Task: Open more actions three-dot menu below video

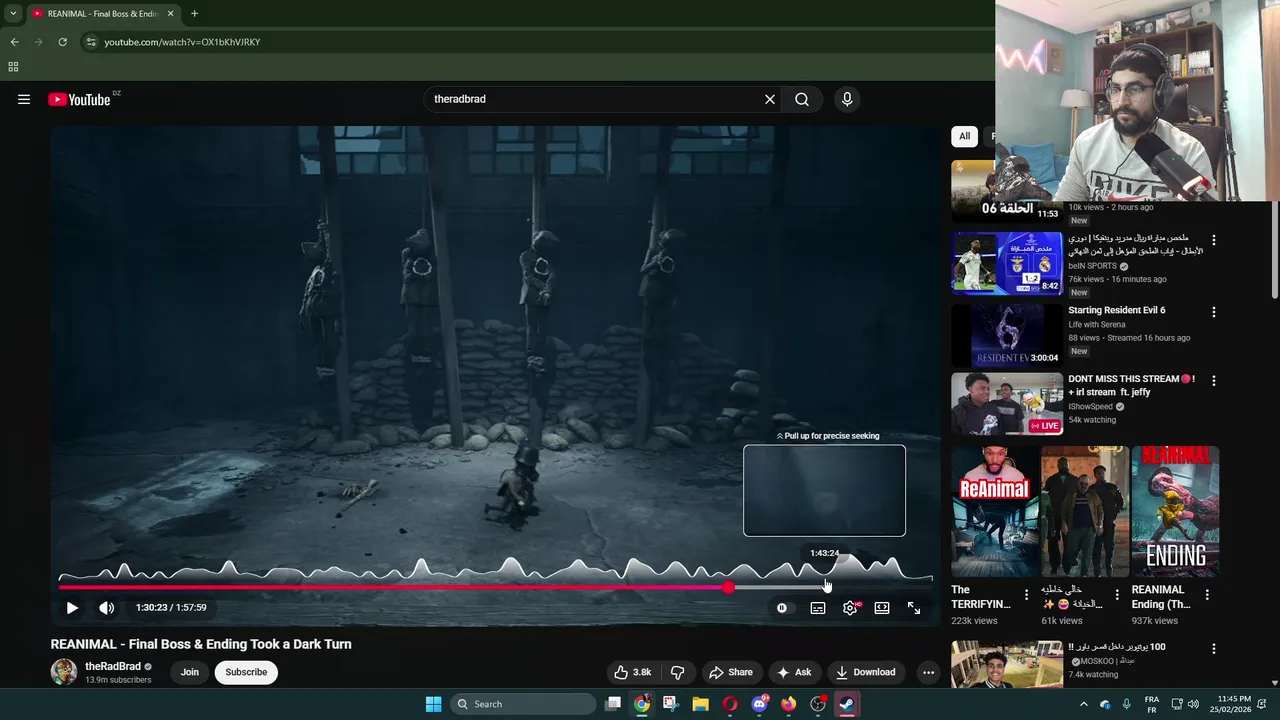Action: coord(928,672)
